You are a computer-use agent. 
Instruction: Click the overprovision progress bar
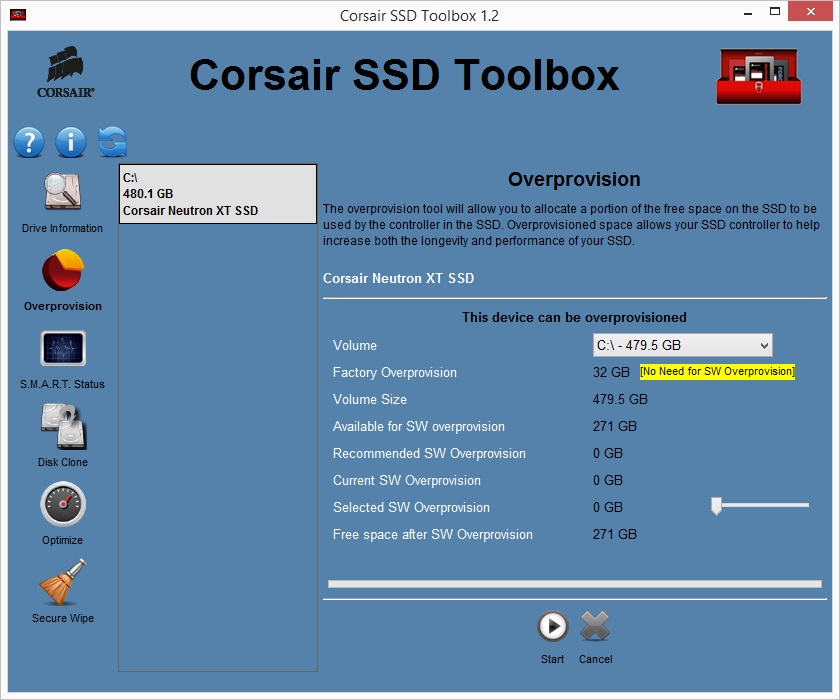tap(575, 584)
